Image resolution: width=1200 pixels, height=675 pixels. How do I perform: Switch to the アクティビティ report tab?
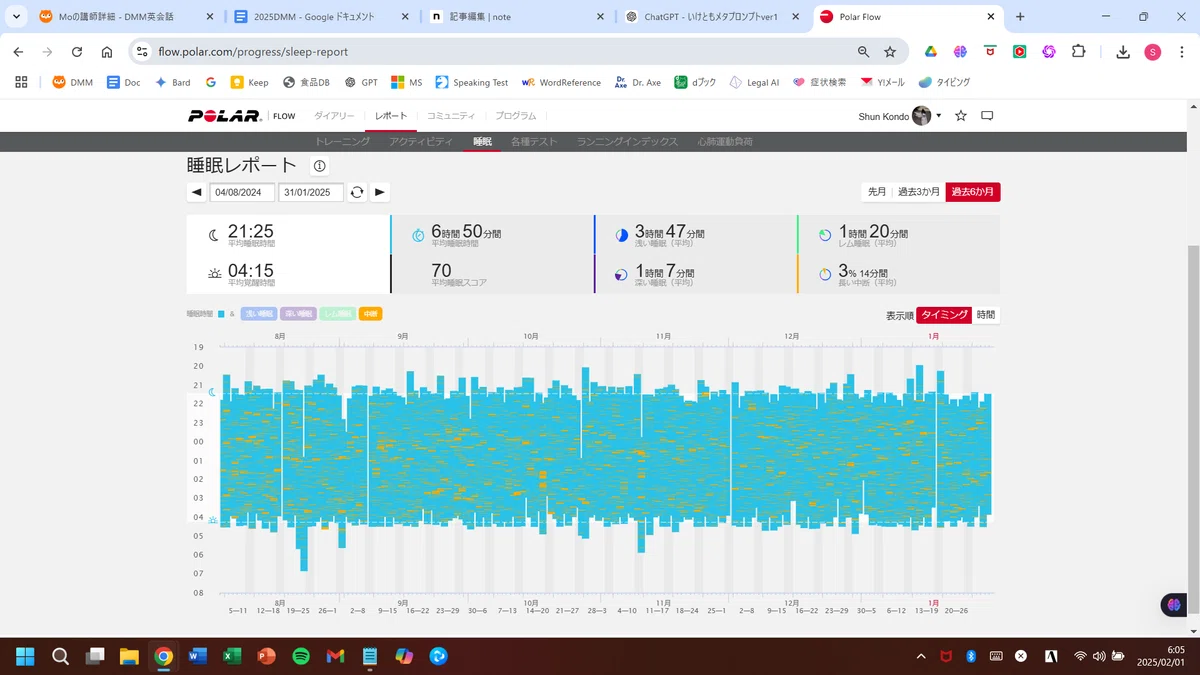point(421,142)
